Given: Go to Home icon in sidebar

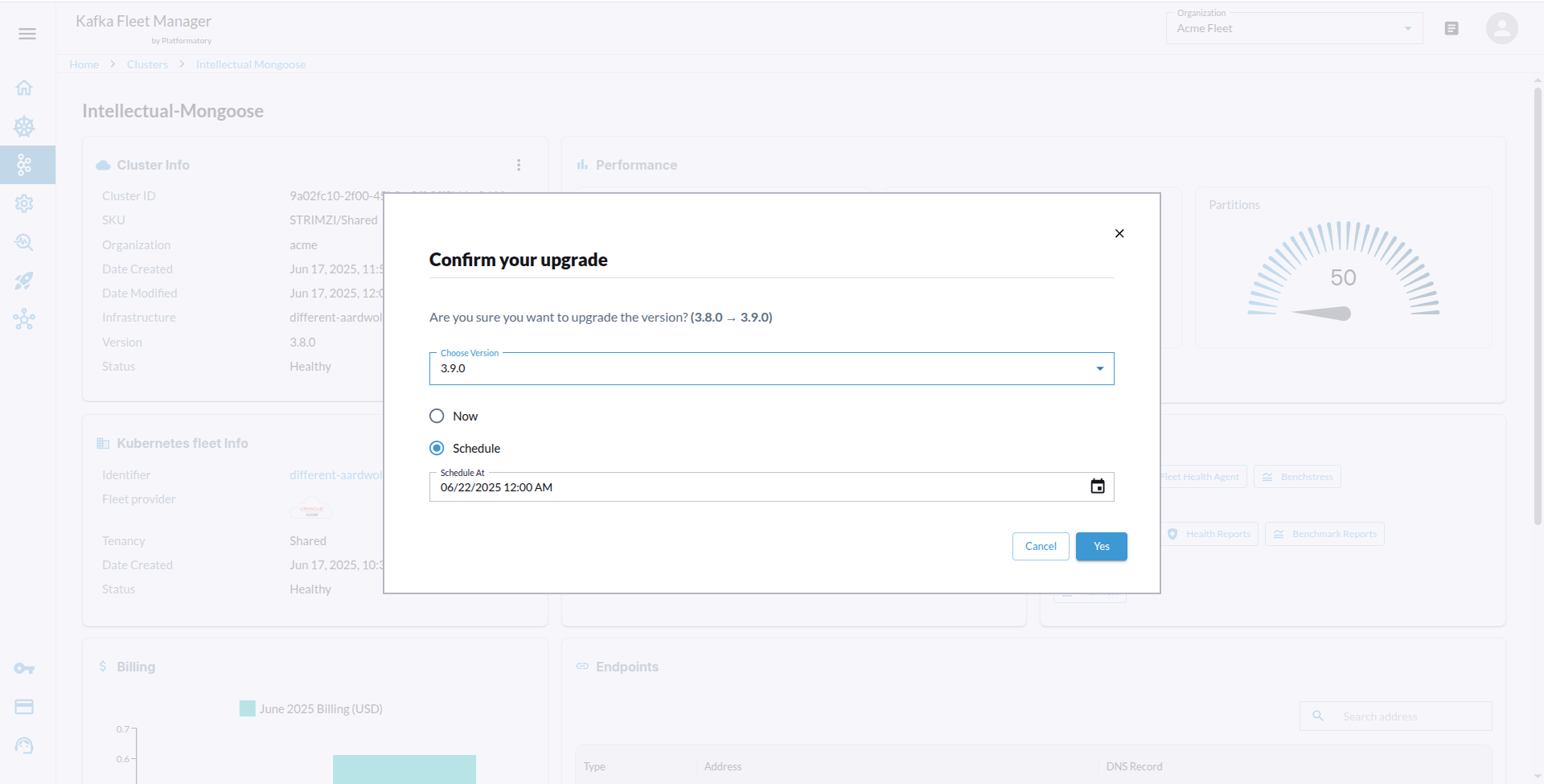Looking at the screenshot, I should coord(24,88).
